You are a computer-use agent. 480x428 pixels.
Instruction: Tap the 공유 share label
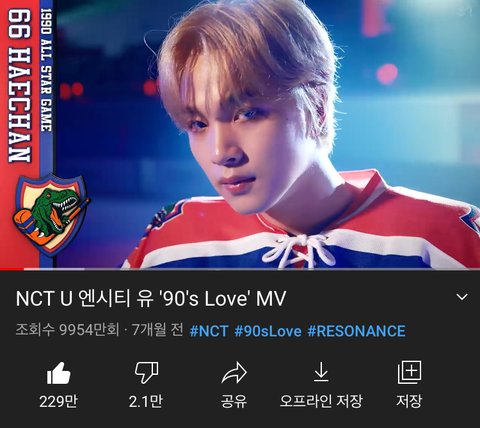point(234,401)
